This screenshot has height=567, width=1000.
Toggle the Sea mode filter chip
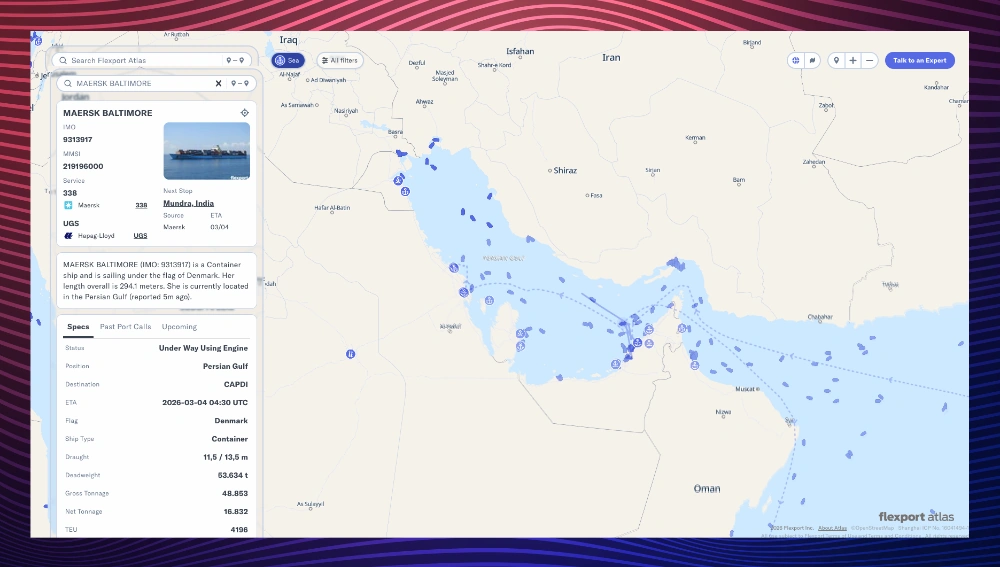[289, 61]
